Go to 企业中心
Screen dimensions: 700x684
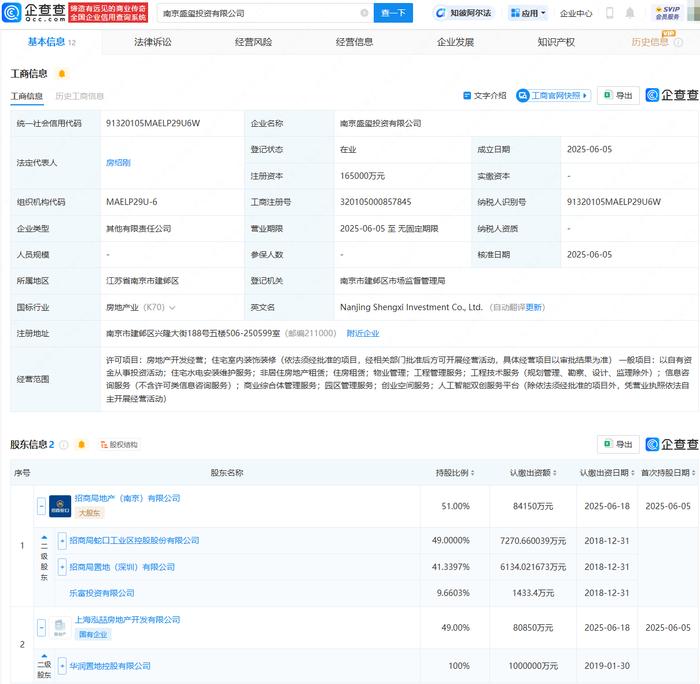coord(576,13)
